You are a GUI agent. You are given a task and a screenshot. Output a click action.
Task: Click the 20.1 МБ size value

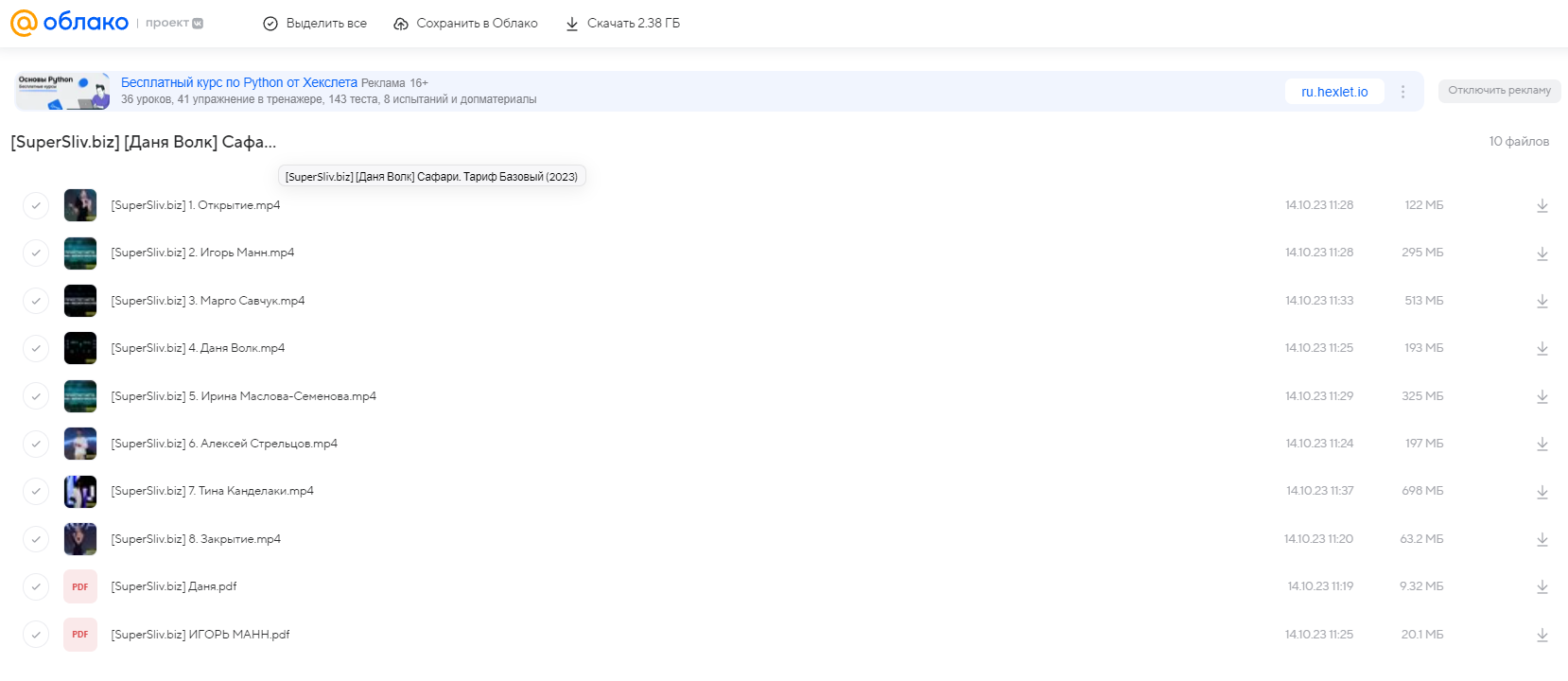click(1422, 635)
